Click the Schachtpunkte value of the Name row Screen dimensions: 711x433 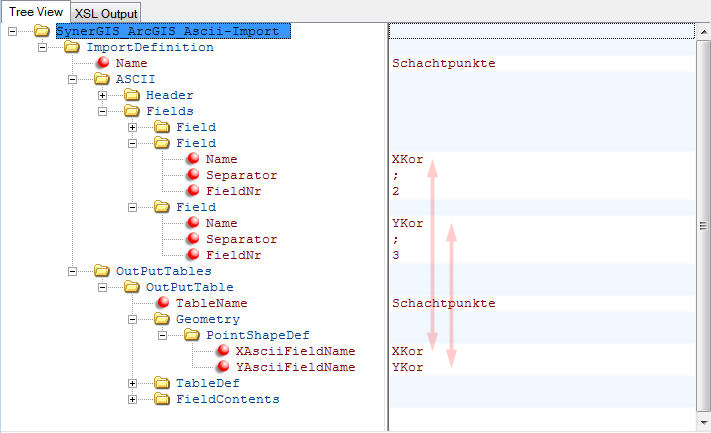coord(443,63)
